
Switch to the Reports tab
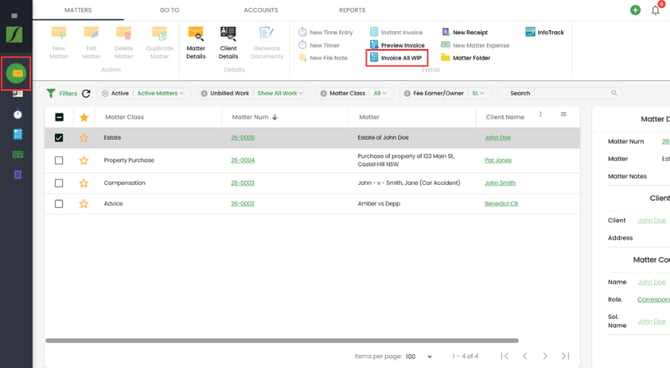point(352,10)
